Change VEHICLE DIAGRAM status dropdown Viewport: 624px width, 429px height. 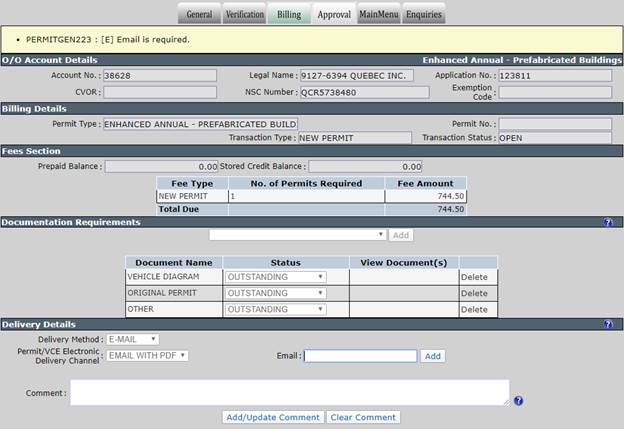tap(275, 277)
